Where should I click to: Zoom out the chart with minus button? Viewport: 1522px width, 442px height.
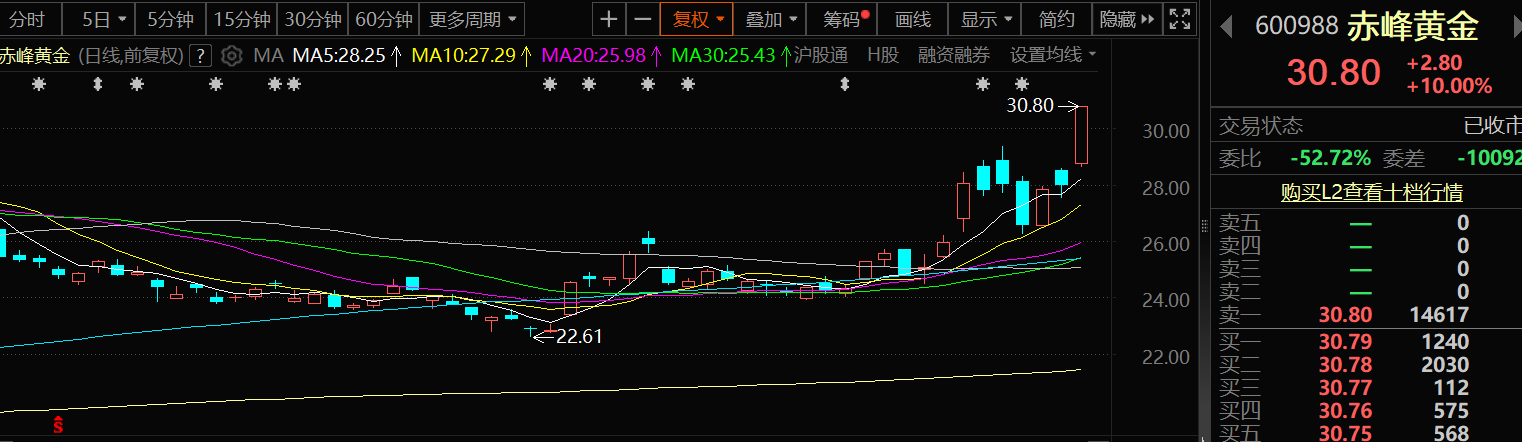point(644,18)
